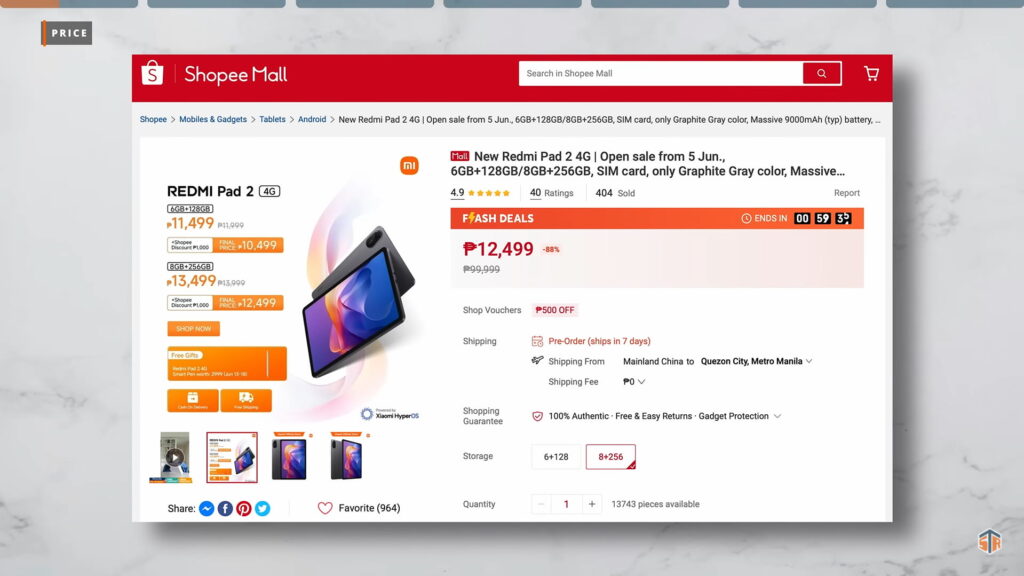
Task: Open Mobiles & Gadgets breadcrumb
Action: click(213, 120)
